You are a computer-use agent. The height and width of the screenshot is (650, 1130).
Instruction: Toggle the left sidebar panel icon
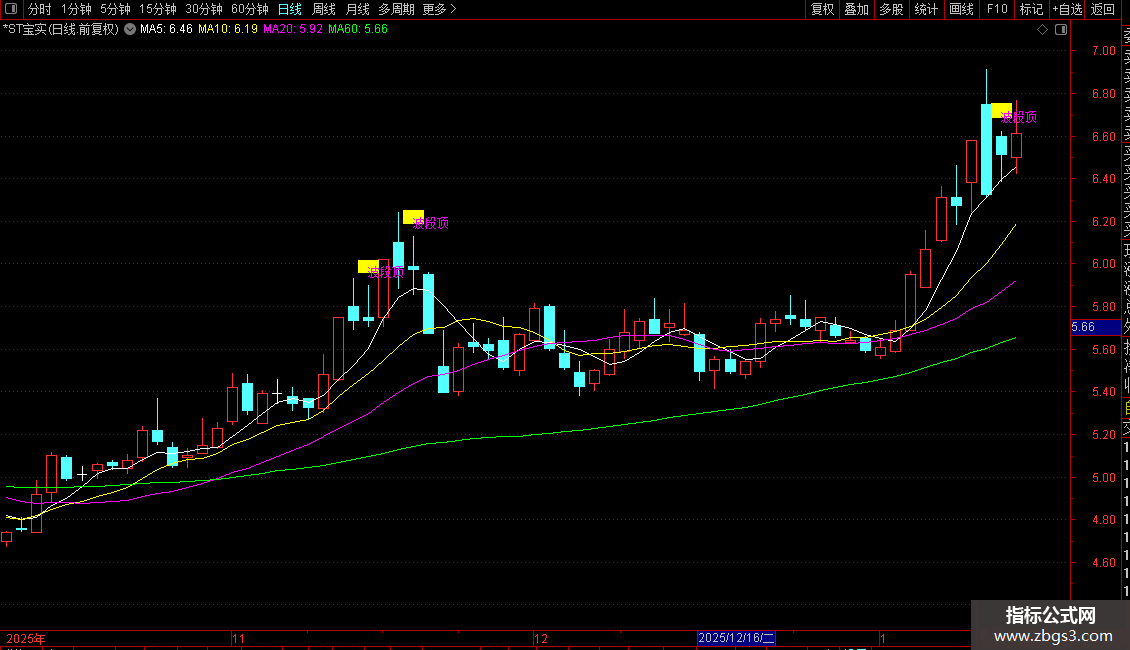12,9
